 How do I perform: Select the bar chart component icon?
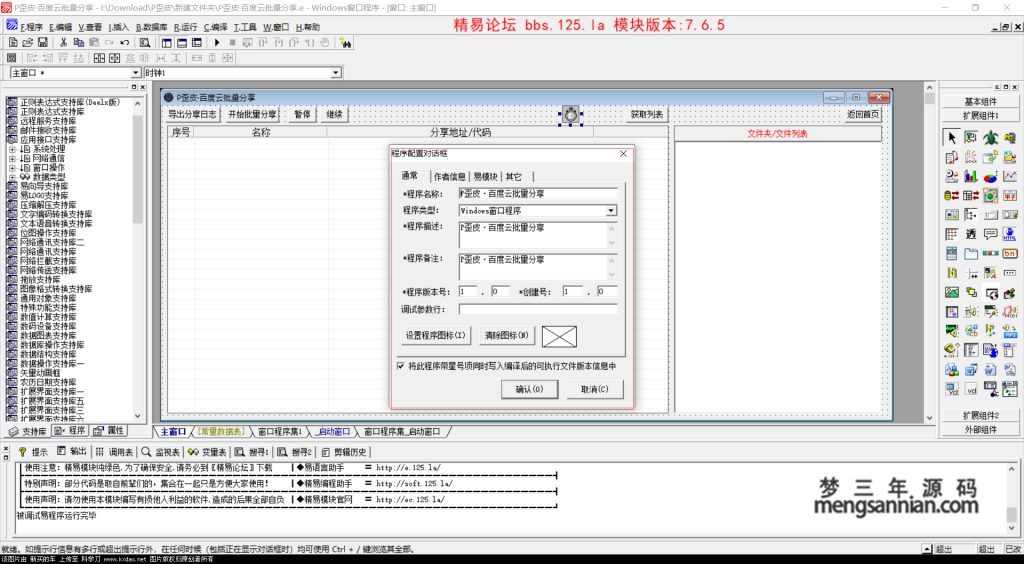[971, 176]
